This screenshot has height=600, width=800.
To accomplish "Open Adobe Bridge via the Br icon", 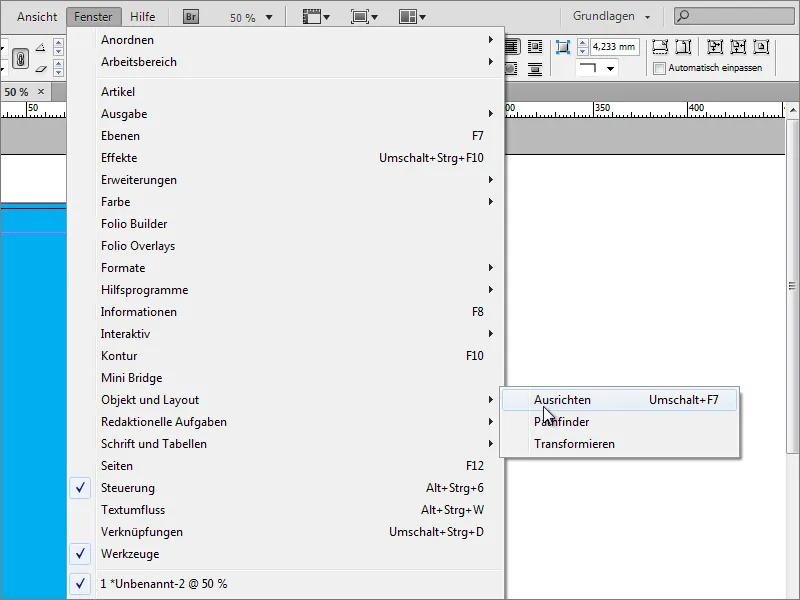I will pyautogui.click(x=190, y=17).
